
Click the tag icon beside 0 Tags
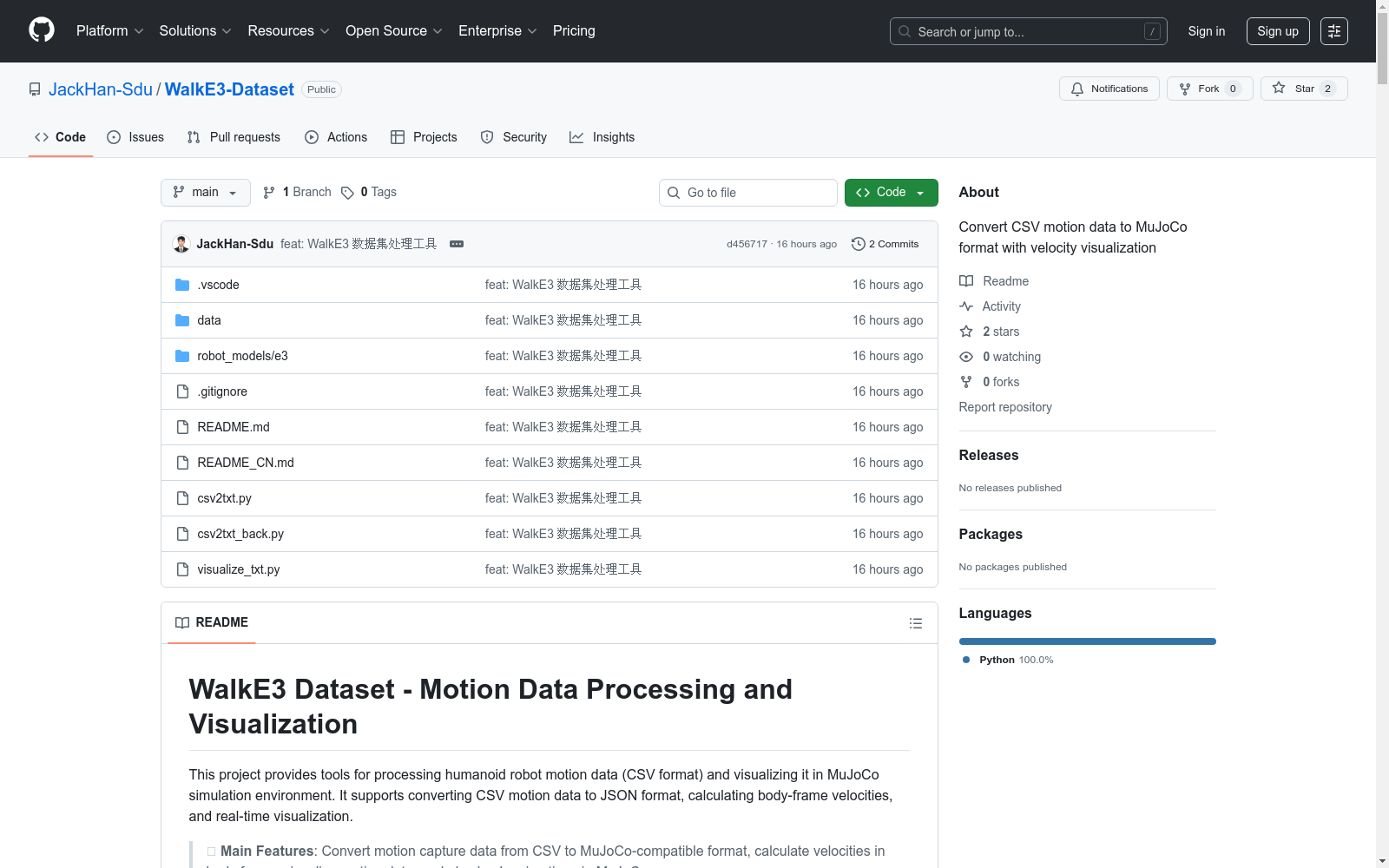[347, 193]
